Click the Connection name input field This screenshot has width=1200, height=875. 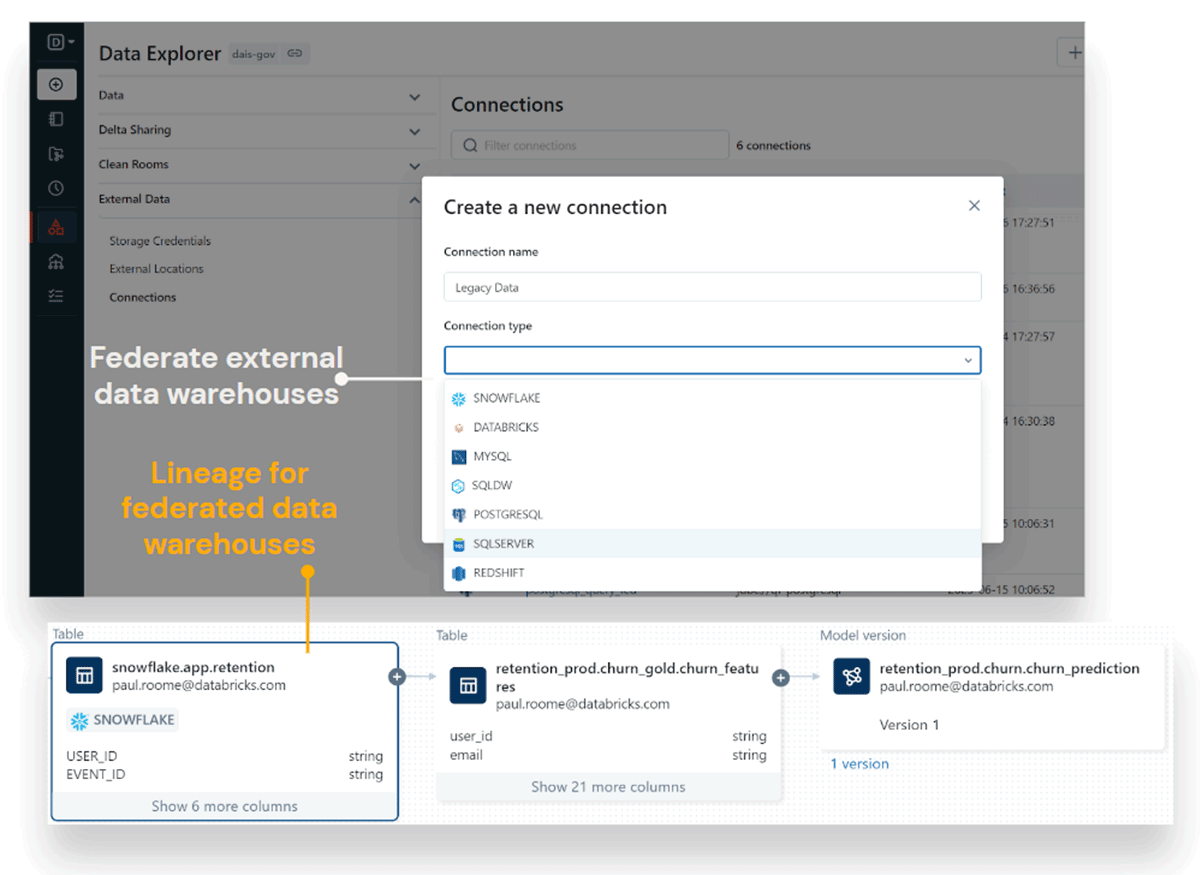coord(712,287)
